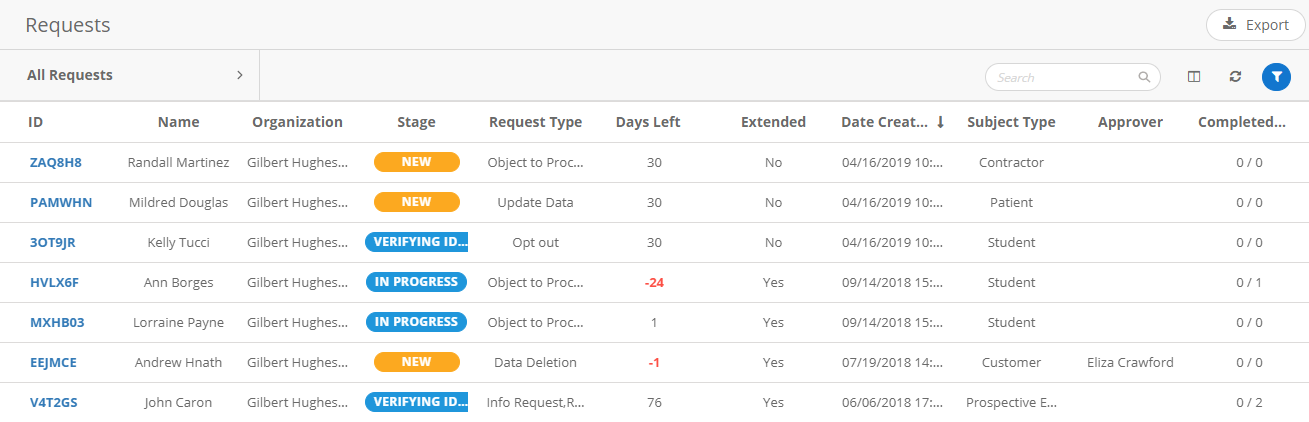Sort by the Stage column header
Screen dimensions: 1309x422
pos(416,122)
